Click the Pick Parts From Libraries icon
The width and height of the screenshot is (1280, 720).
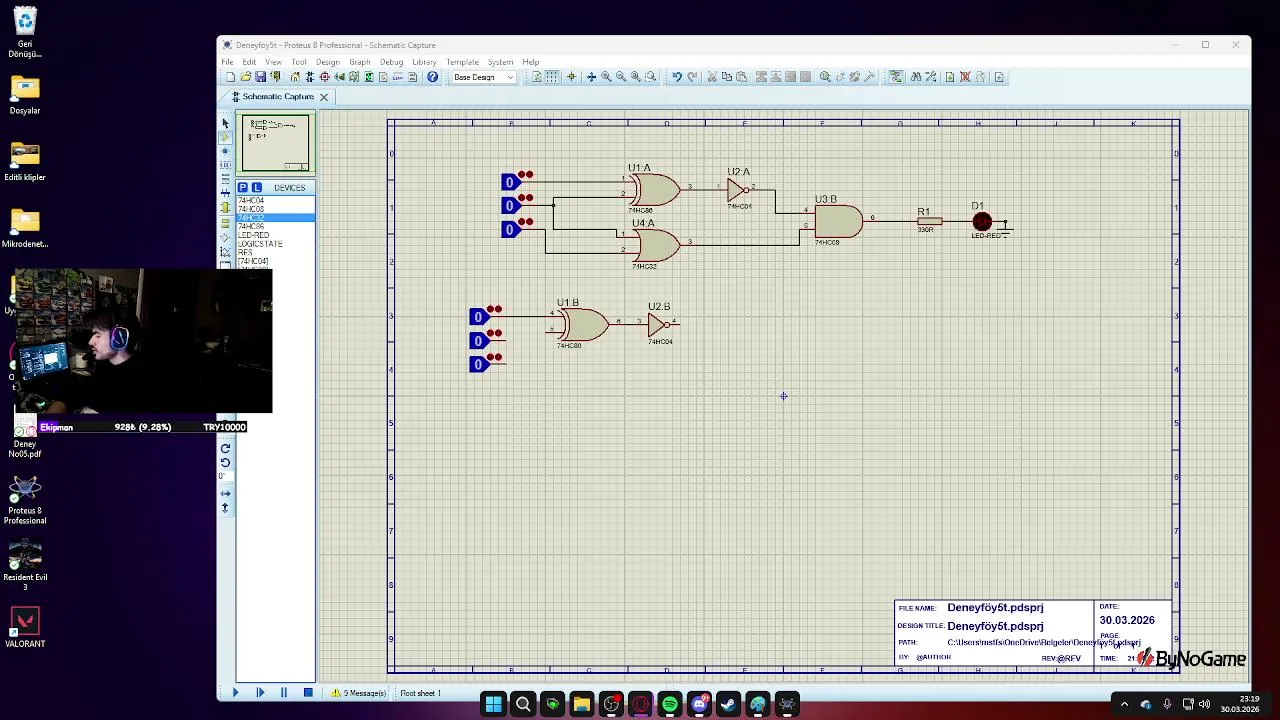click(825, 77)
